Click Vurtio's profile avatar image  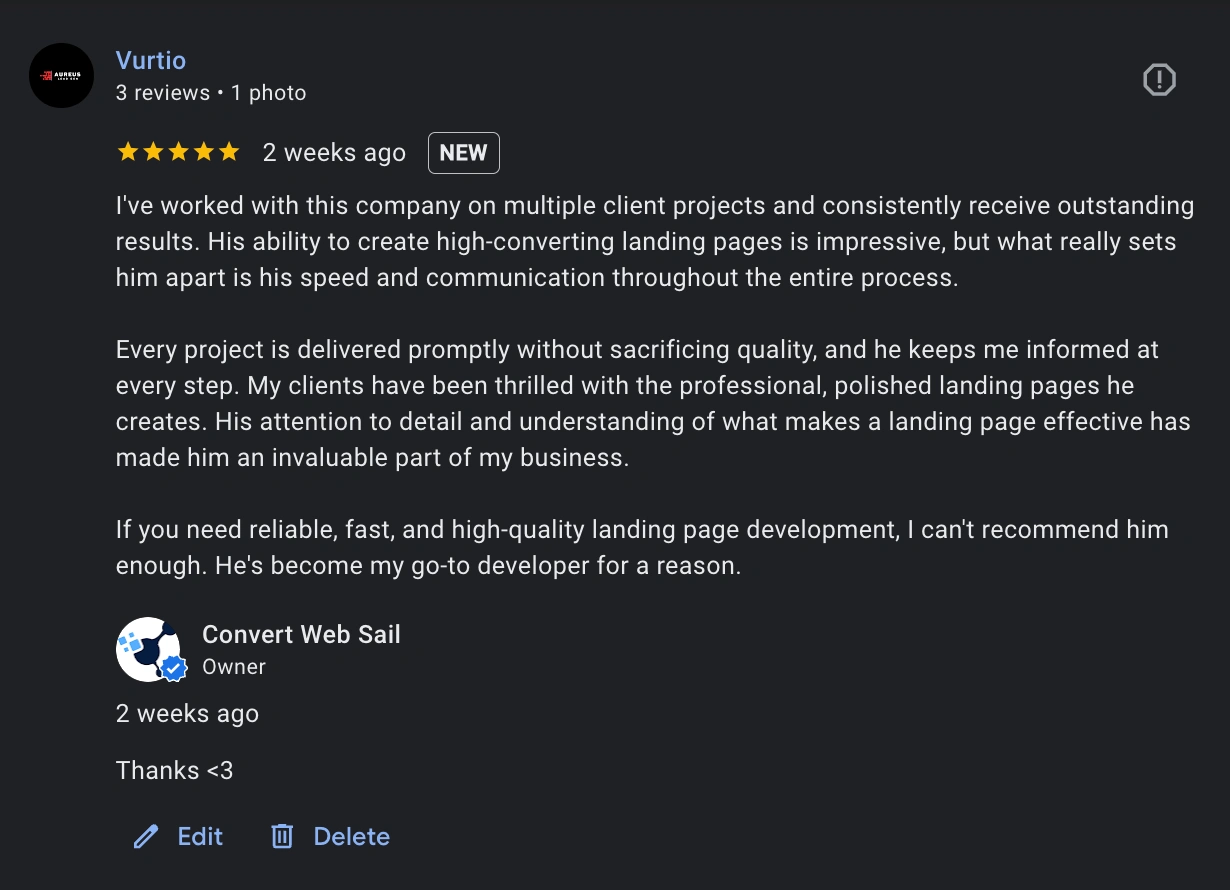(x=61, y=75)
